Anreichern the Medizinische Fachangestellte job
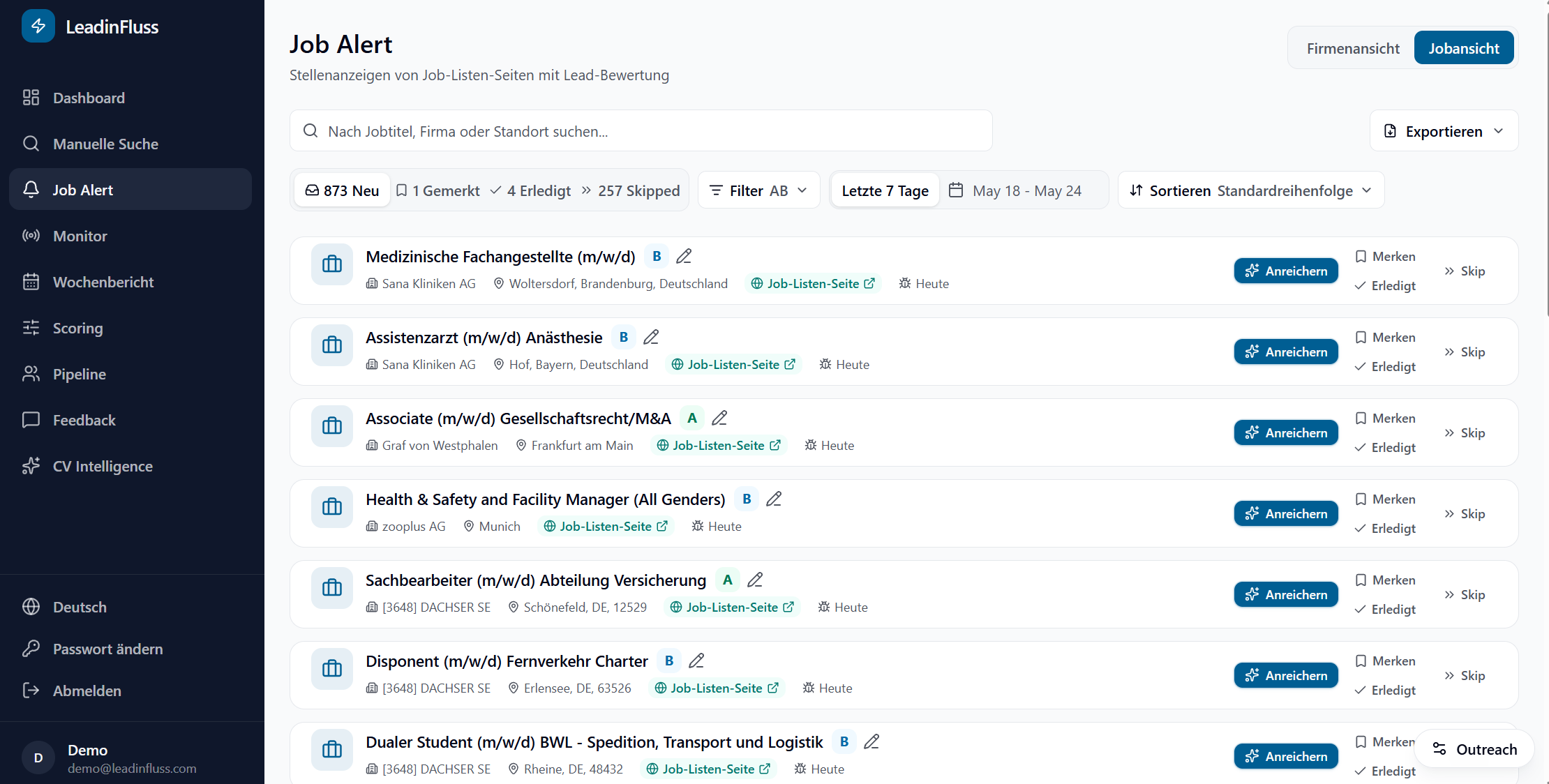The image size is (1549, 784). click(x=1286, y=271)
